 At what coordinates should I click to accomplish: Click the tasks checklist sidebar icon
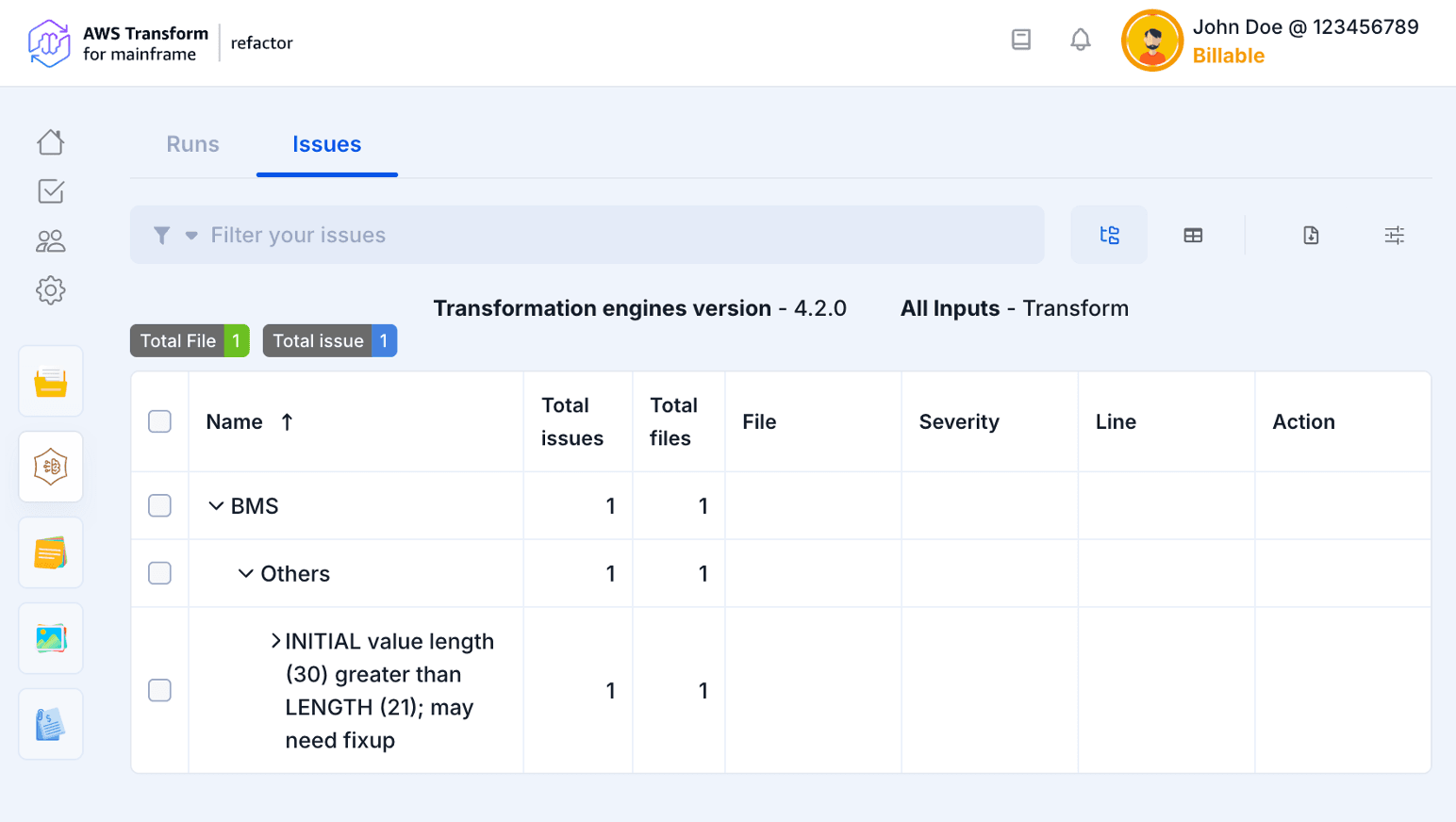51,191
